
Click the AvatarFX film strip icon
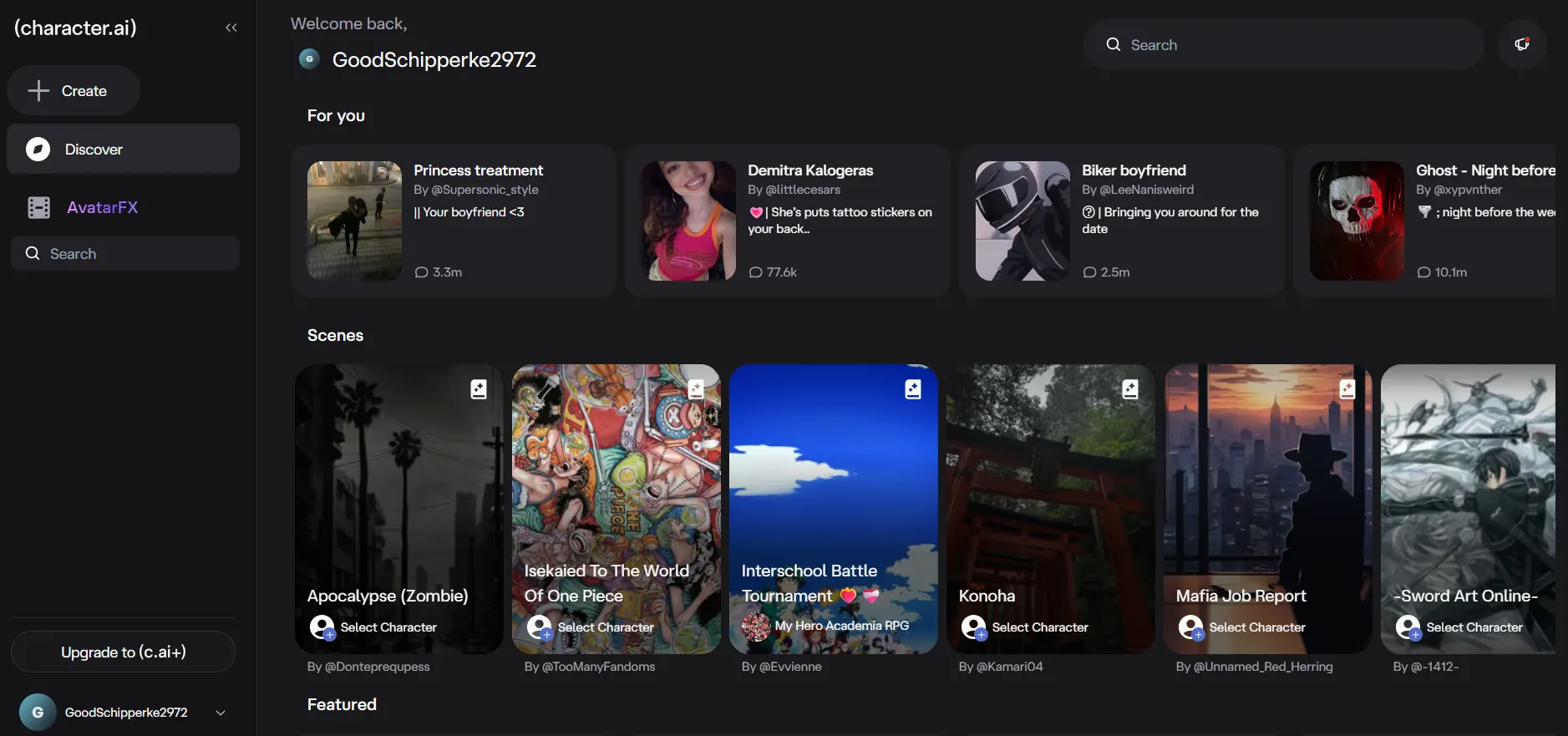click(38, 207)
